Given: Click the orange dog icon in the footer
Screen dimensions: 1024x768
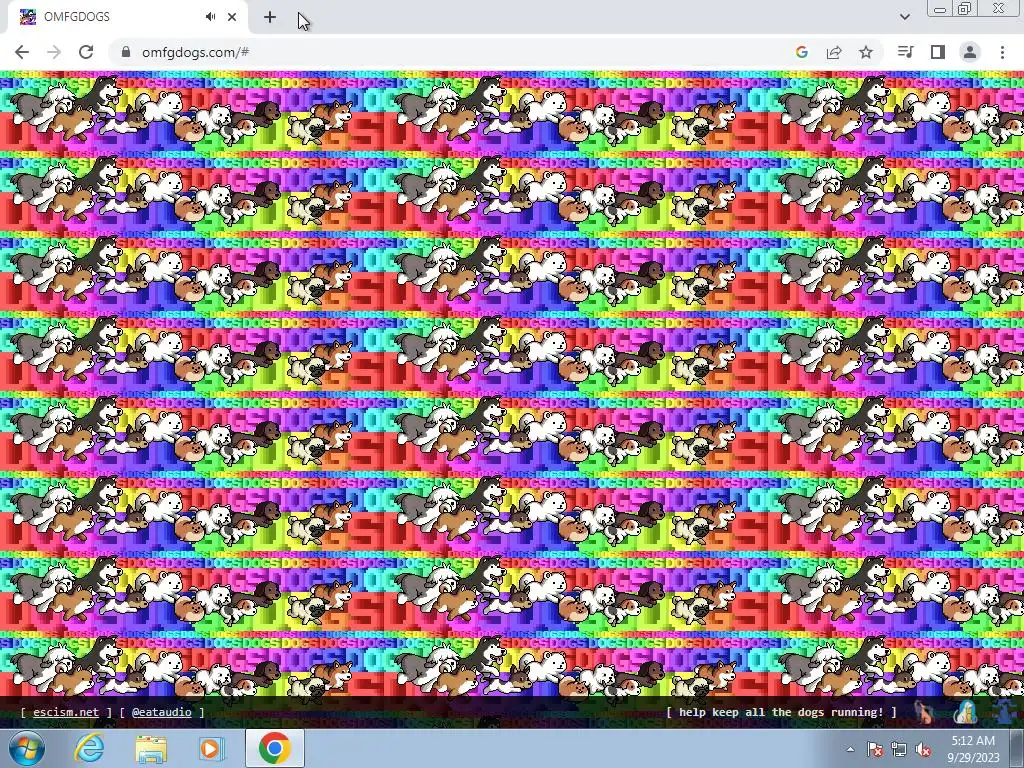Looking at the screenshot, I should [x=925, y=712].
